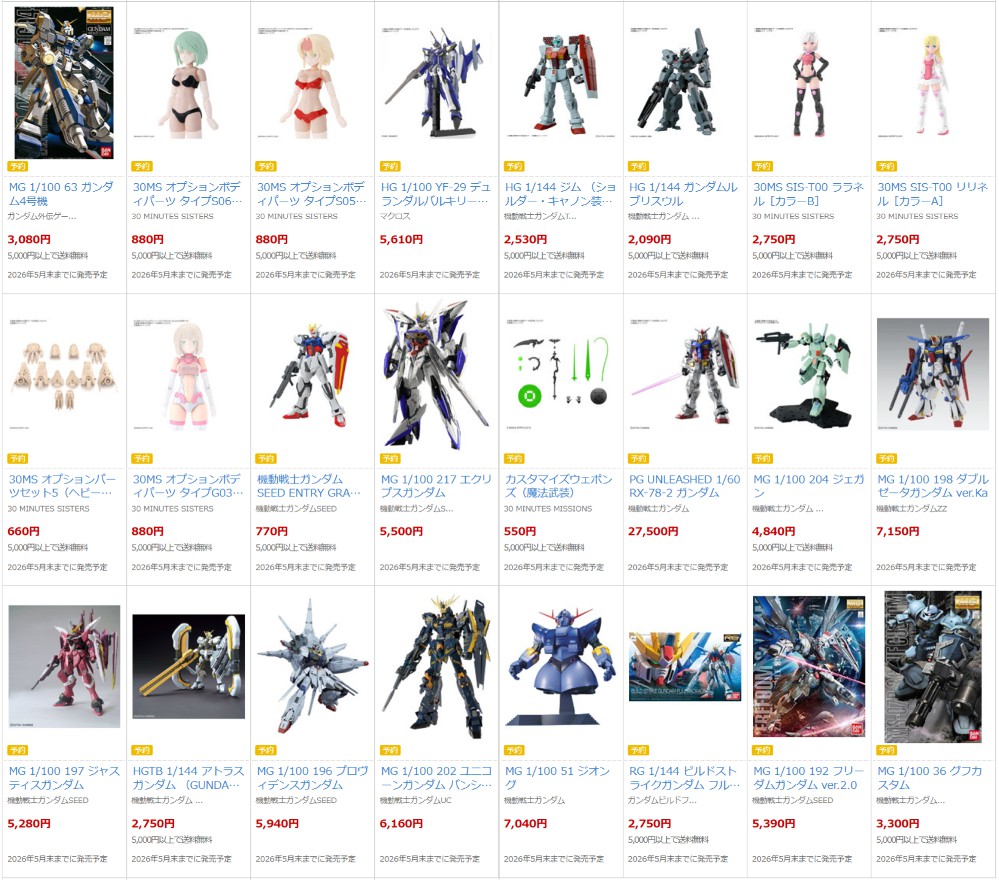Click the HGTB アトラスガンダム thumbnail

click(x=188, y=667)
